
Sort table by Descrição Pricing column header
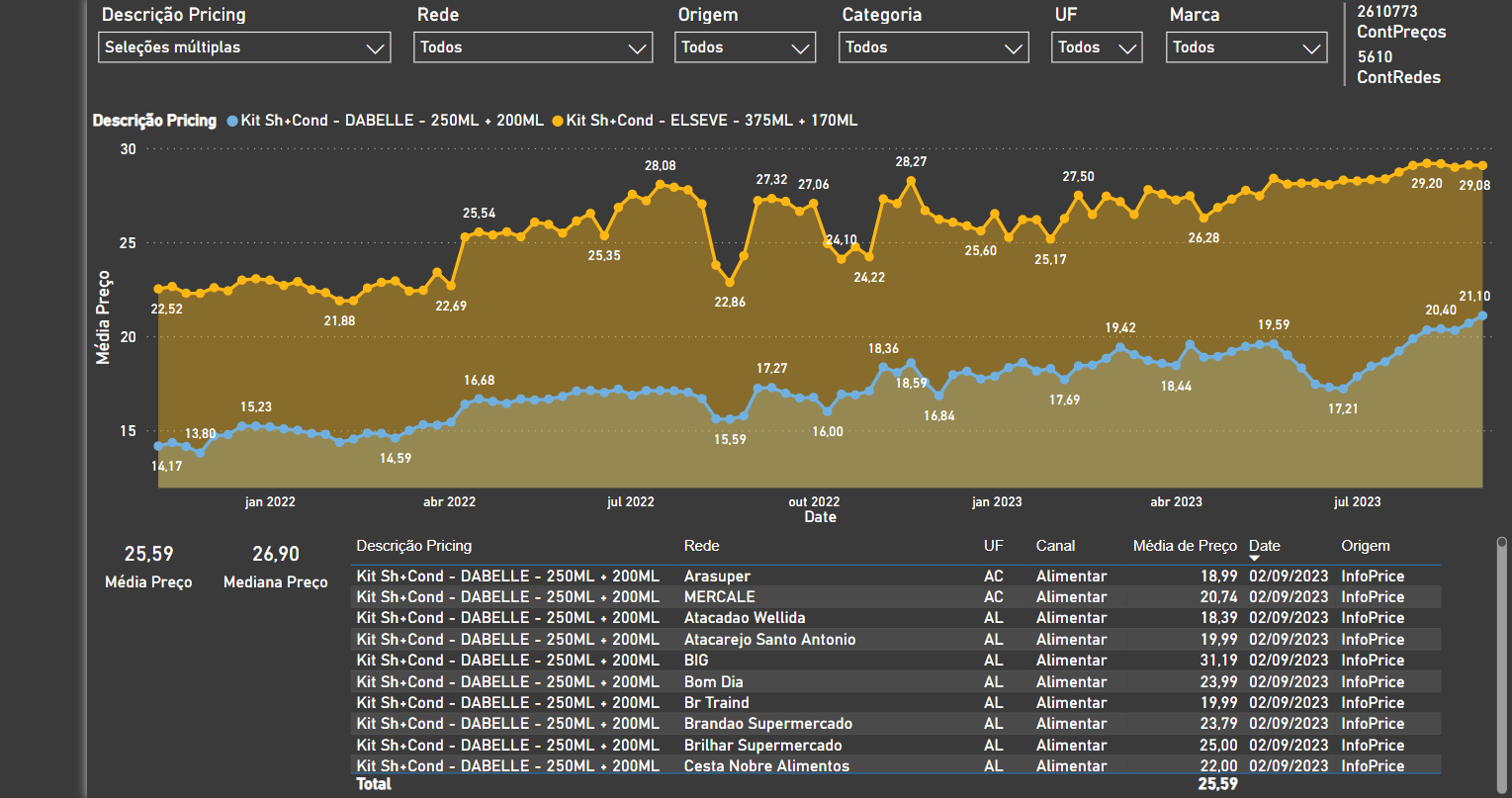tap(414, 546)
